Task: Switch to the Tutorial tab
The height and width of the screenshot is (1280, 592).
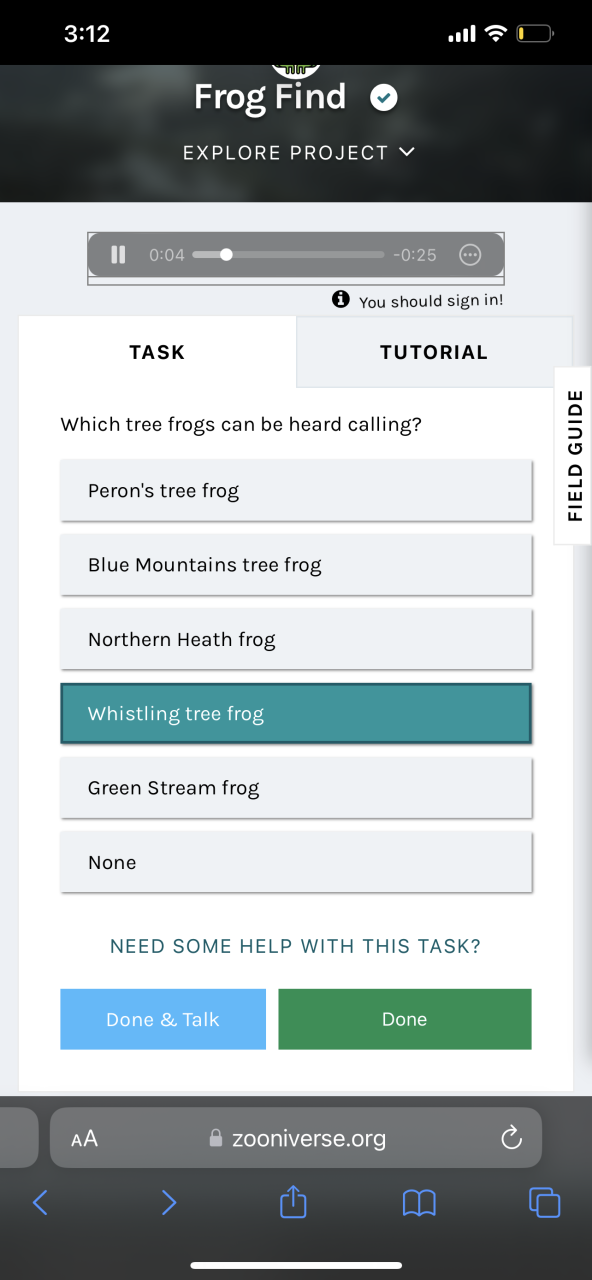Action: click(434, 352)
